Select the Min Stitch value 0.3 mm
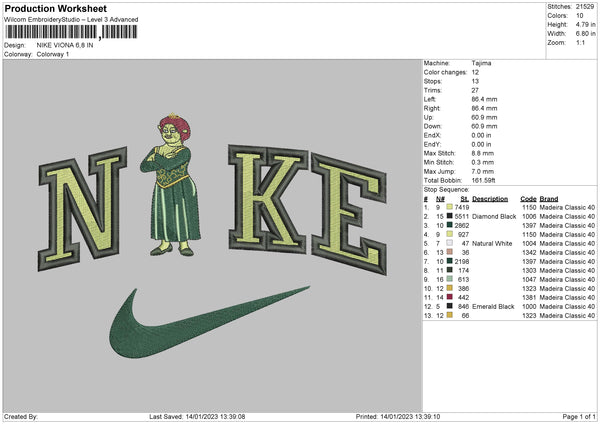Viewport: 600px width, 424px height. (483, 162)
